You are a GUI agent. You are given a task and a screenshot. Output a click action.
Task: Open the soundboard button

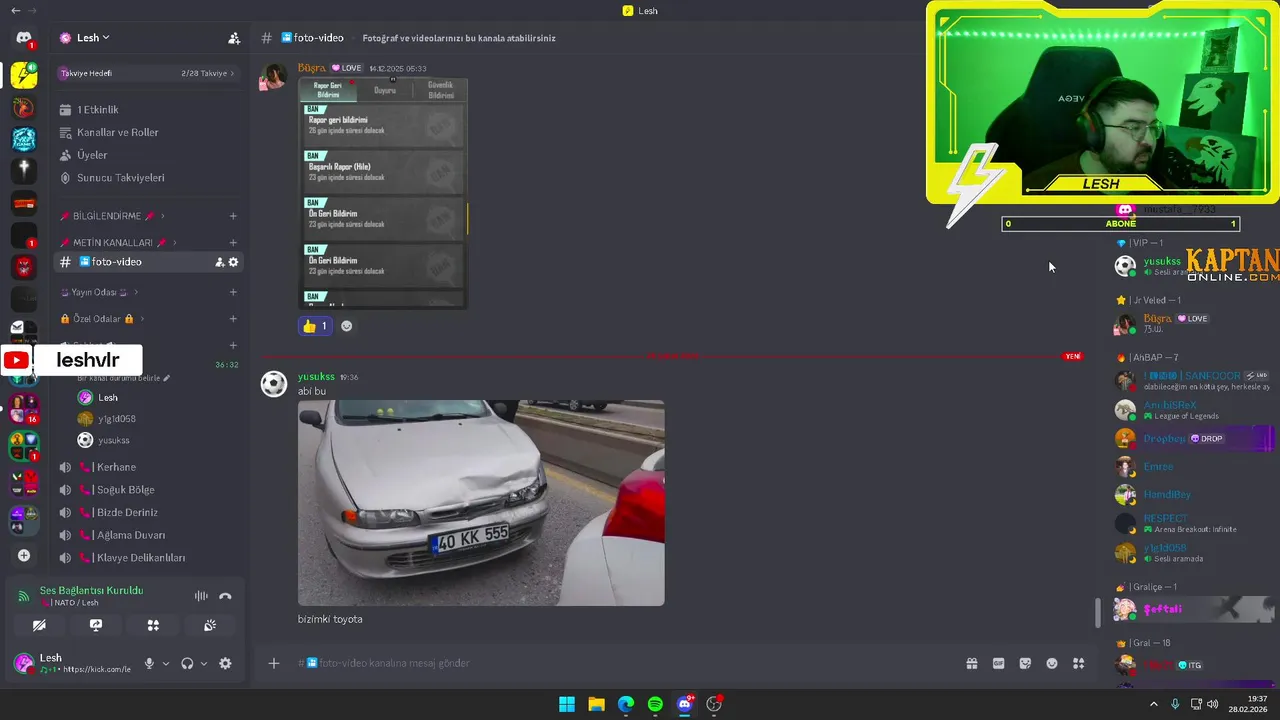[x=210, y=625]
